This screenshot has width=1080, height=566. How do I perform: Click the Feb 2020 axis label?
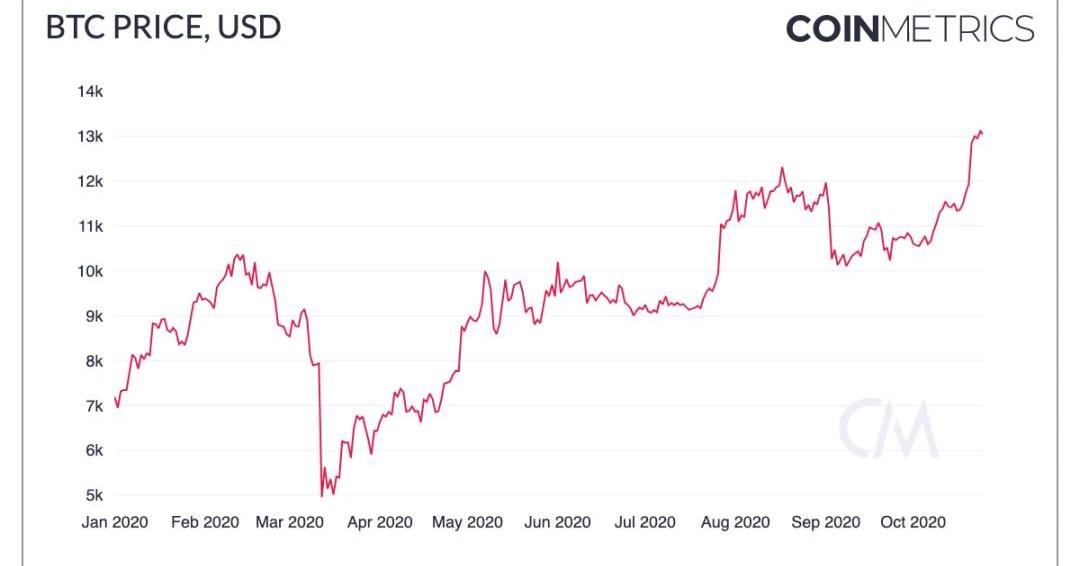pos(206,522)
